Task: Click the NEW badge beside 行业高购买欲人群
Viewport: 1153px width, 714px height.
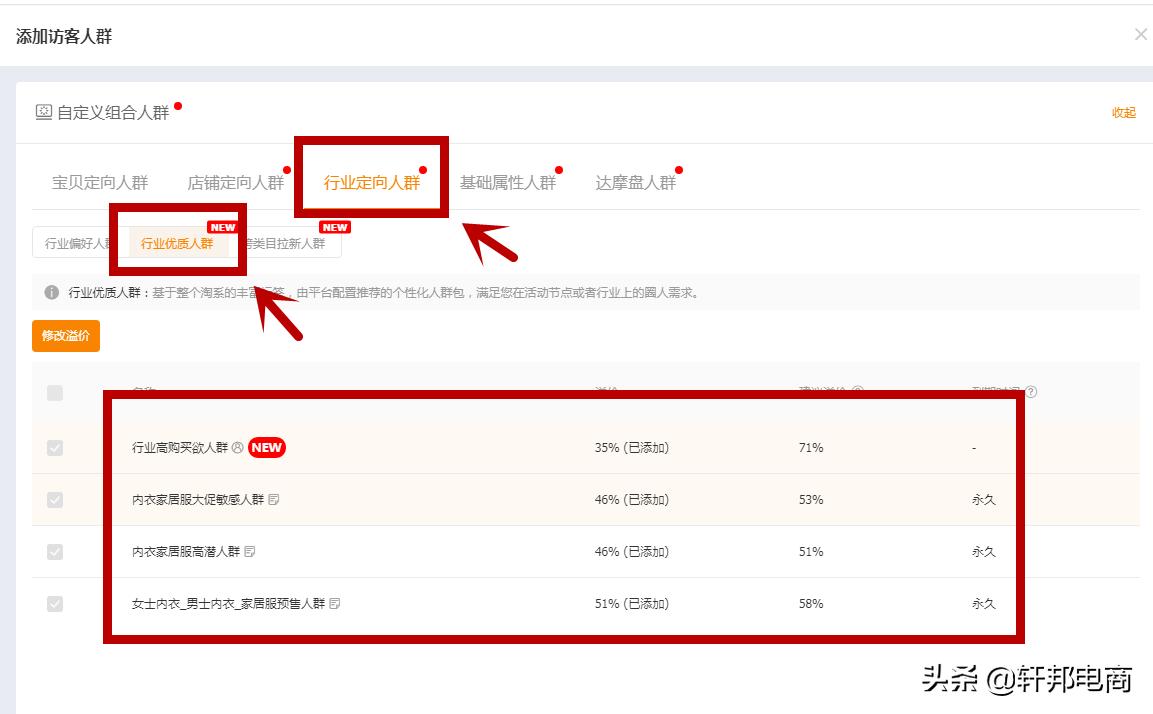Action: coord(267,448)
